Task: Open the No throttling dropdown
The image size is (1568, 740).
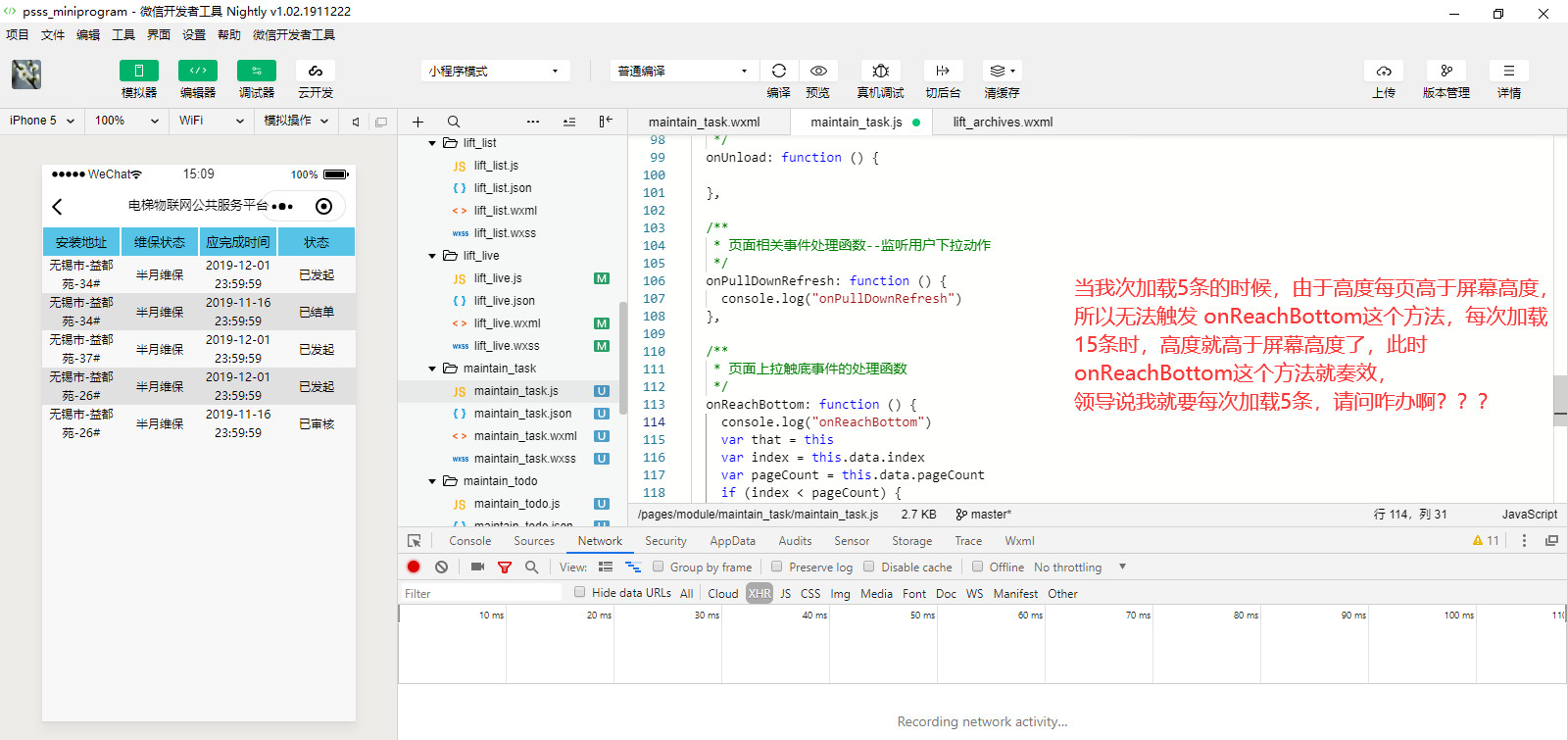Action: [1080, 567]
